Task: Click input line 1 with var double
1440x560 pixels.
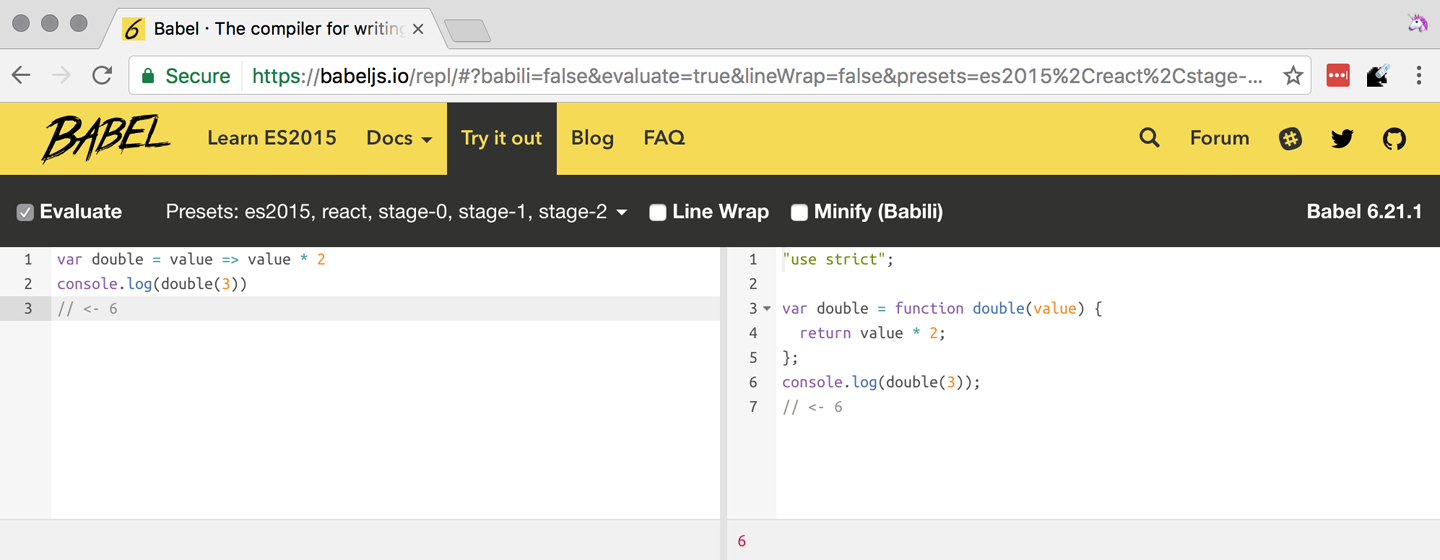Action: [191, 260]
